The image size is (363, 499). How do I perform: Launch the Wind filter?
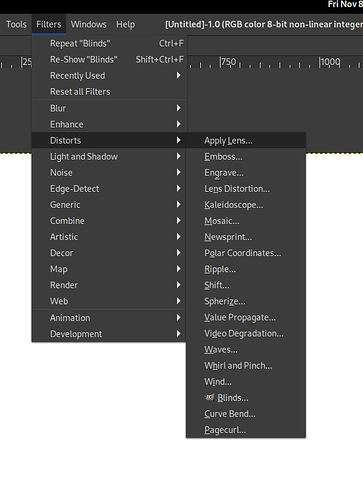(246, 381)
